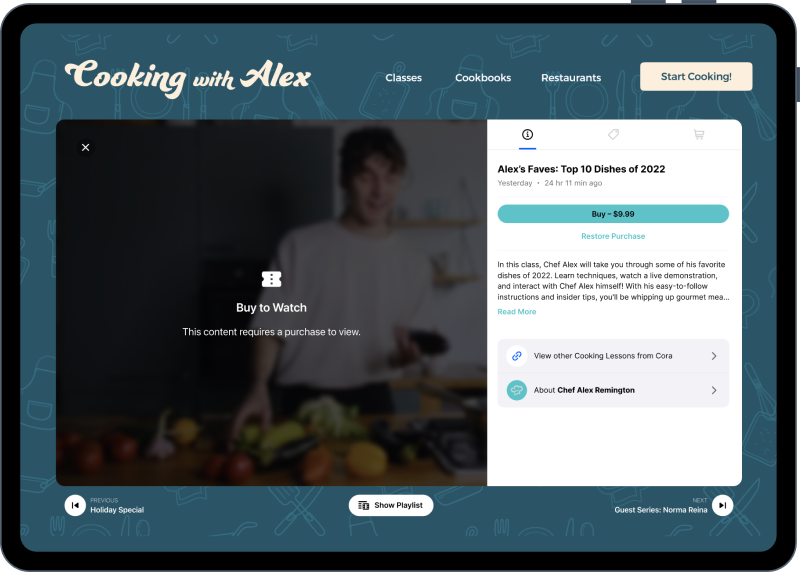Expand About Chef Alex Remington chevron

tap(714, 390)
